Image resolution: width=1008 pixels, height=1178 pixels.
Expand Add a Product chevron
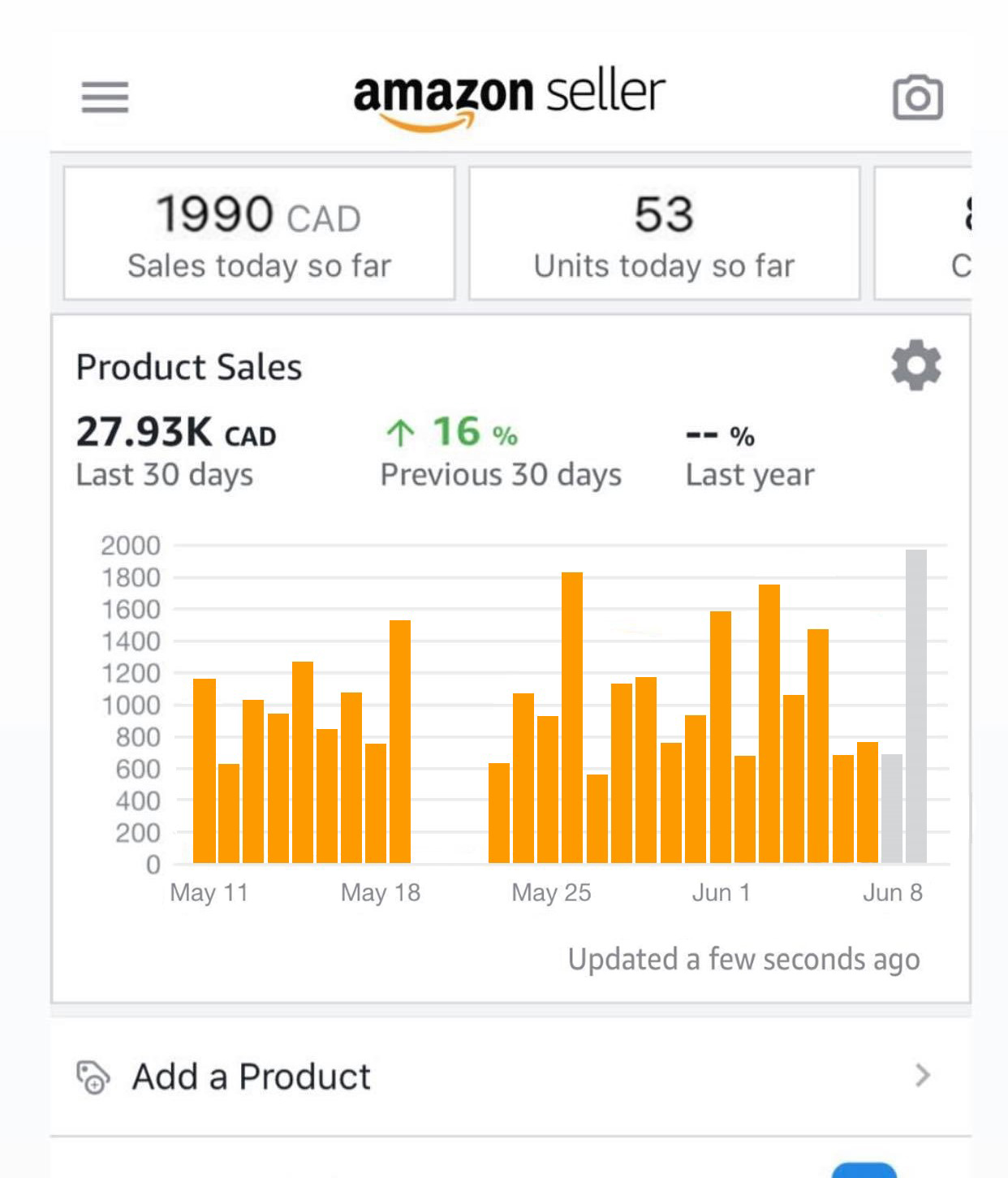pyautogui.click(x=923, y=1076)
